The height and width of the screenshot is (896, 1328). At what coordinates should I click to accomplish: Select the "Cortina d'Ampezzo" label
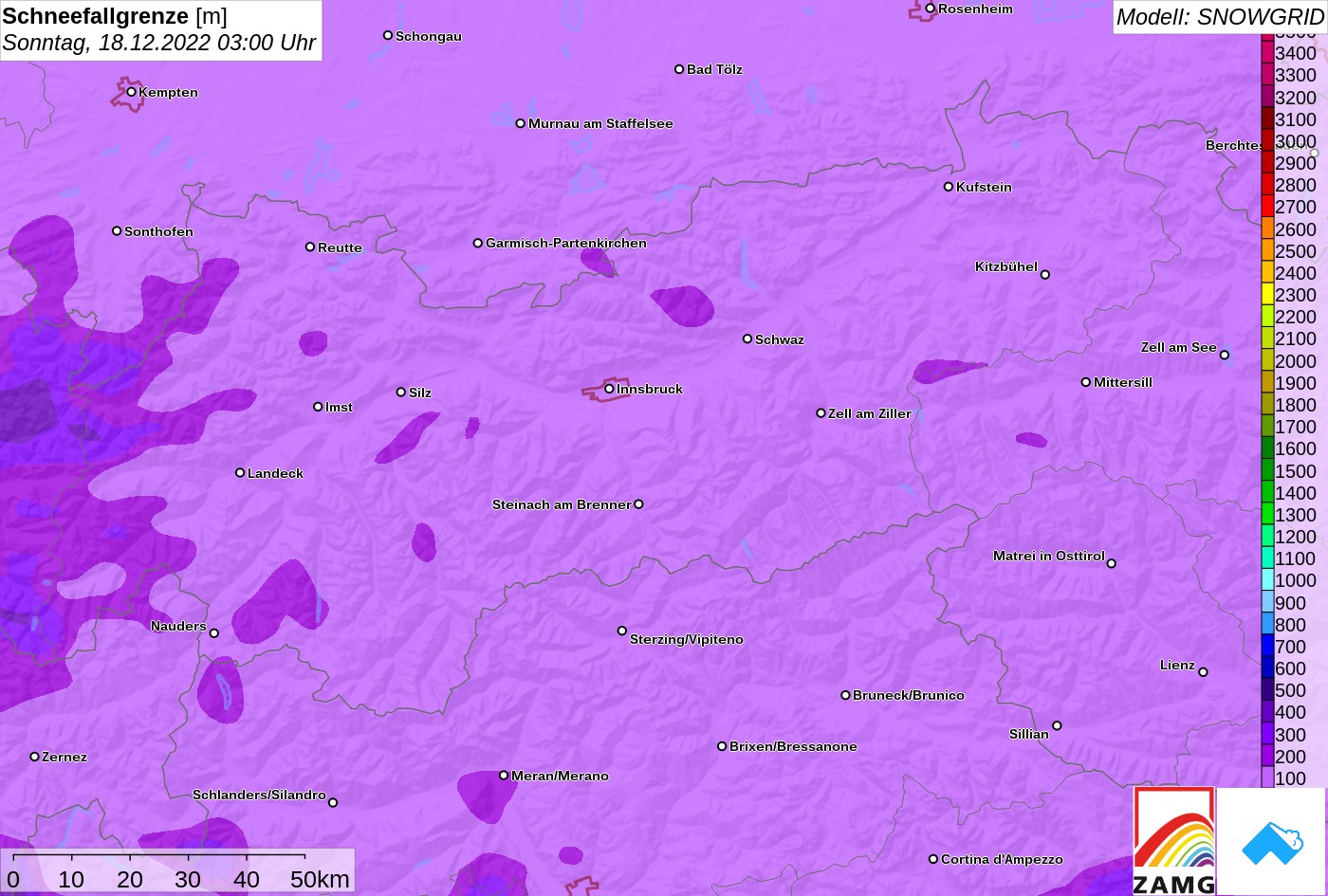(1002, 859)
